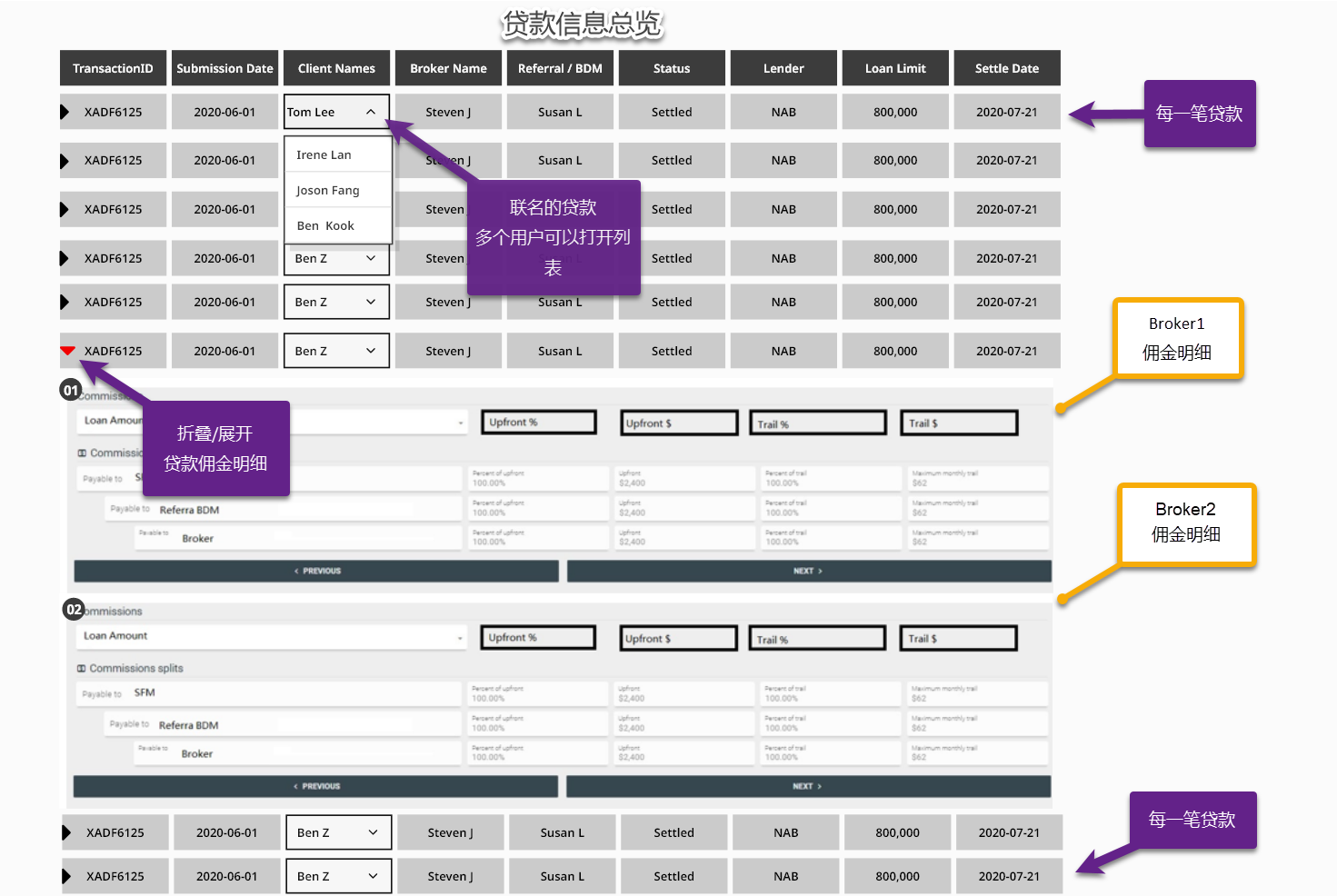
Task: Focus Trail $ field in upper commissions panel
Action: pos(960,423)
